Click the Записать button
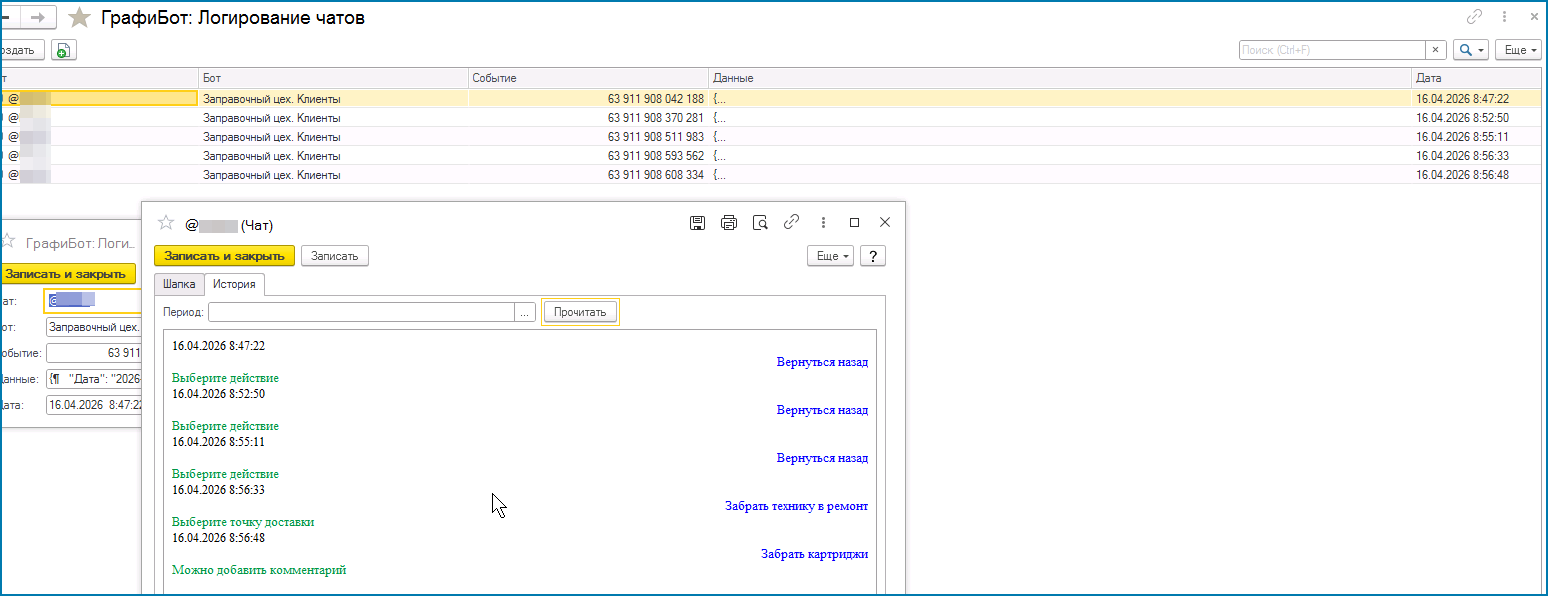The image size is (1548, 596). [335, 256]
